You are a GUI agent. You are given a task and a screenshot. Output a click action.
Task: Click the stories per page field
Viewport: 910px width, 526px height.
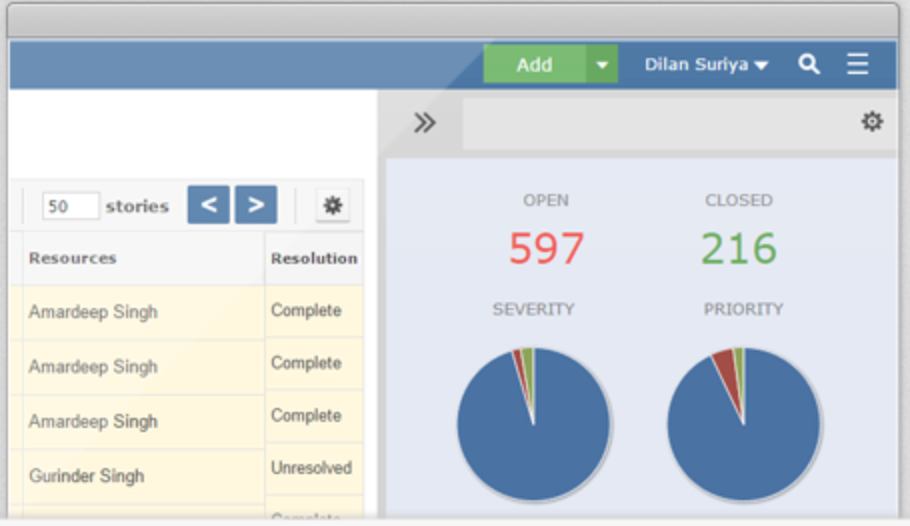pos(70,206)
